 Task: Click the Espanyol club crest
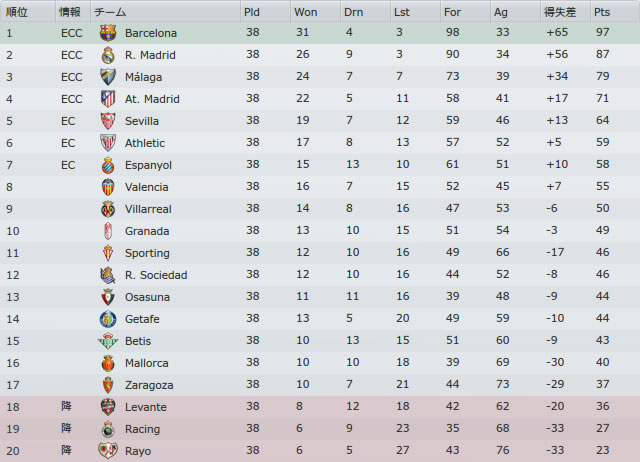[108, 165]
